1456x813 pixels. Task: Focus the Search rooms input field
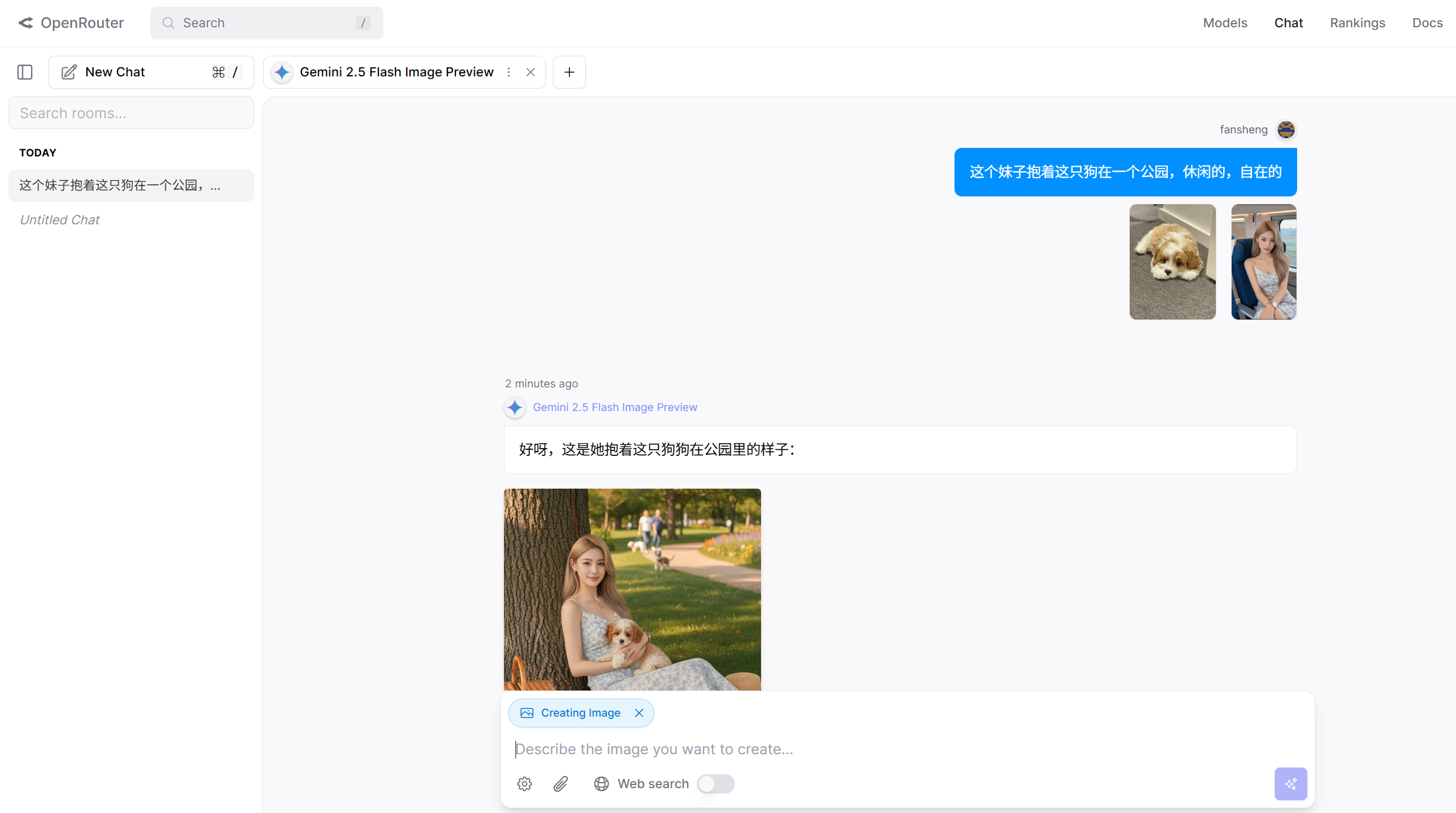coord(131,113)
